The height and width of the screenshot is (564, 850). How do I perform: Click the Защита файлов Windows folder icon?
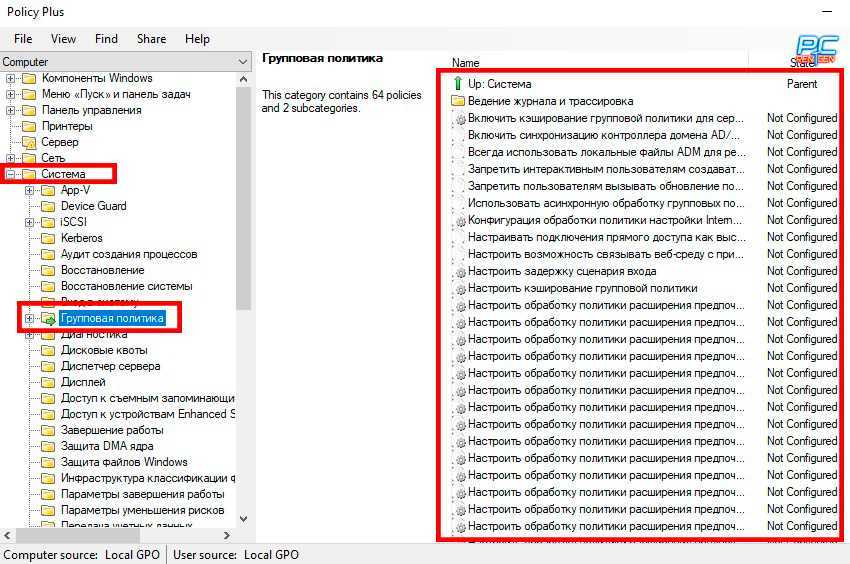tap(48, 462)
